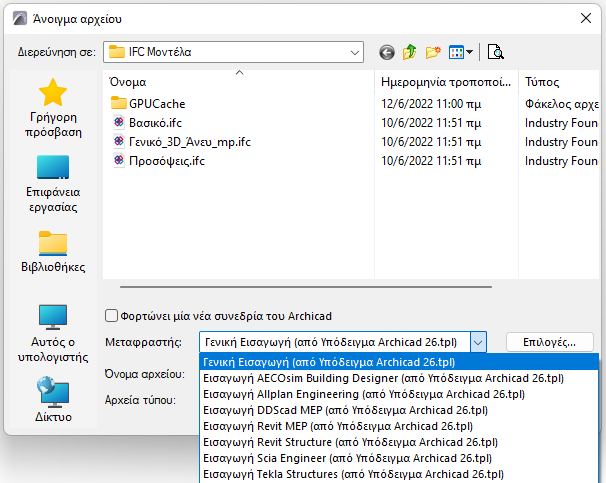Image resolution: width=606 pixels, height=483 pixels.
Task: Choose Εισαγωγή DDScad MEP option
Action: click(x=399, y=410)
